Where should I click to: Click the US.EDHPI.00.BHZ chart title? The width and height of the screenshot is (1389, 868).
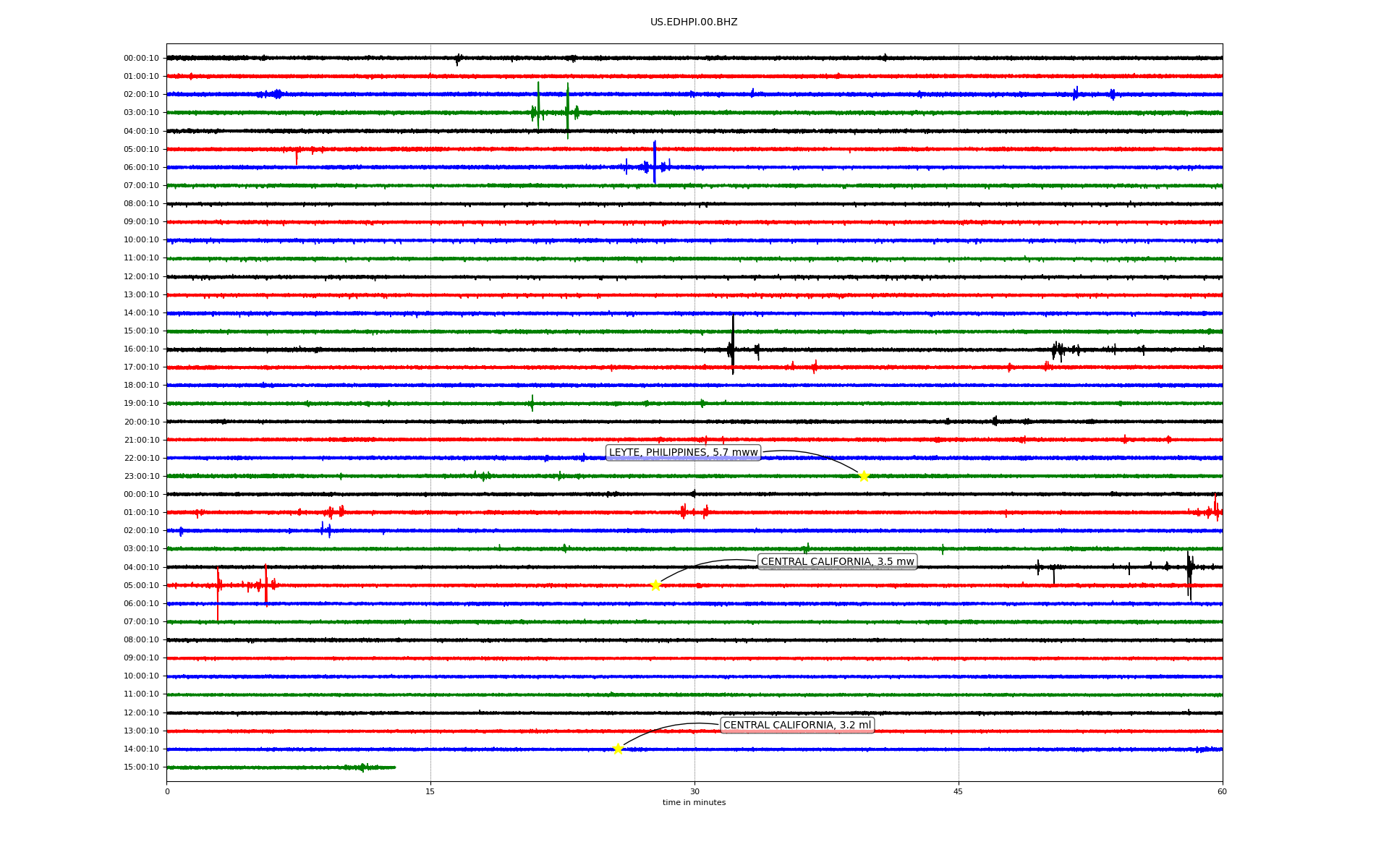coord(694,22)
